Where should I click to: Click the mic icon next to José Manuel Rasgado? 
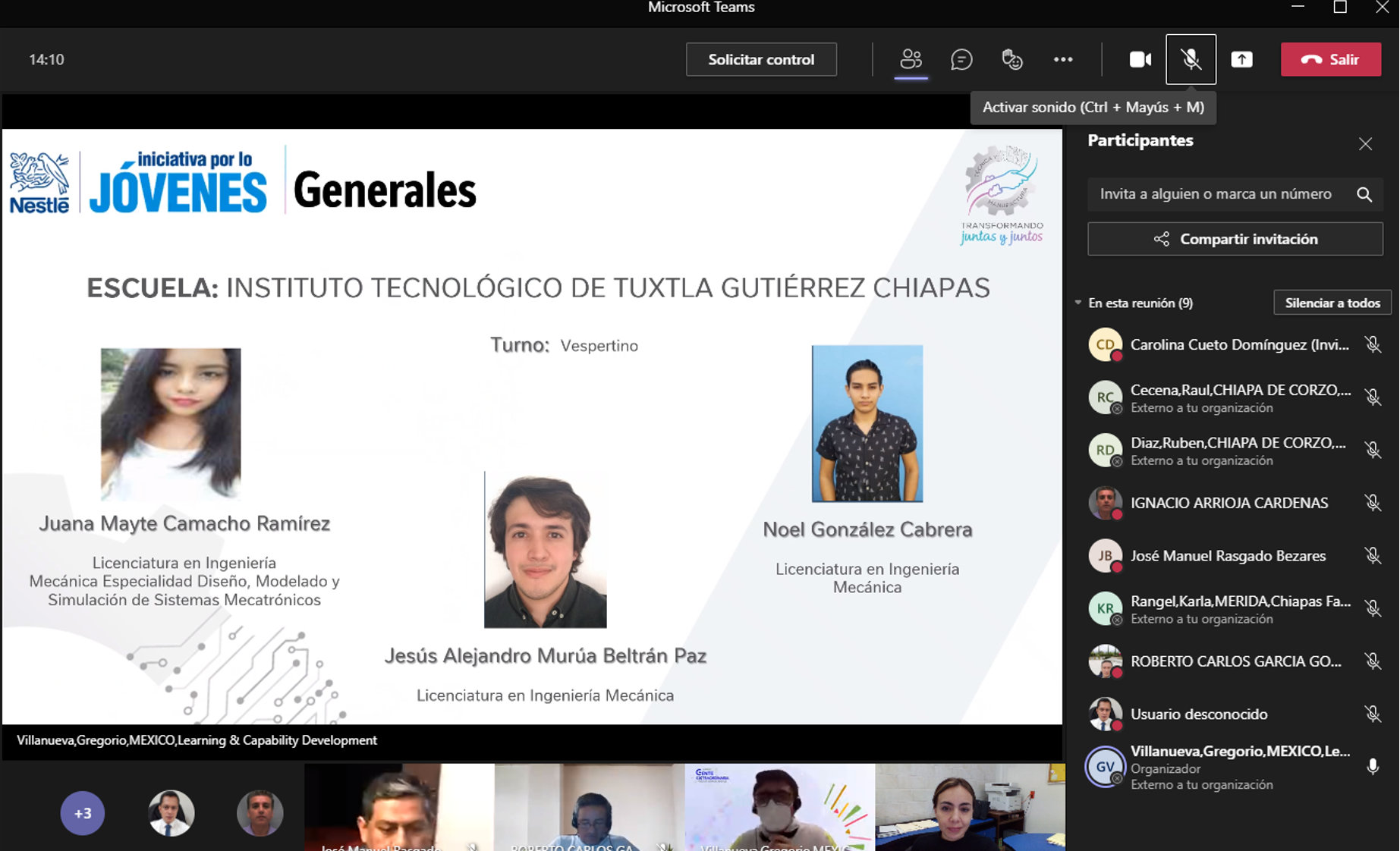click(1372, 556)
